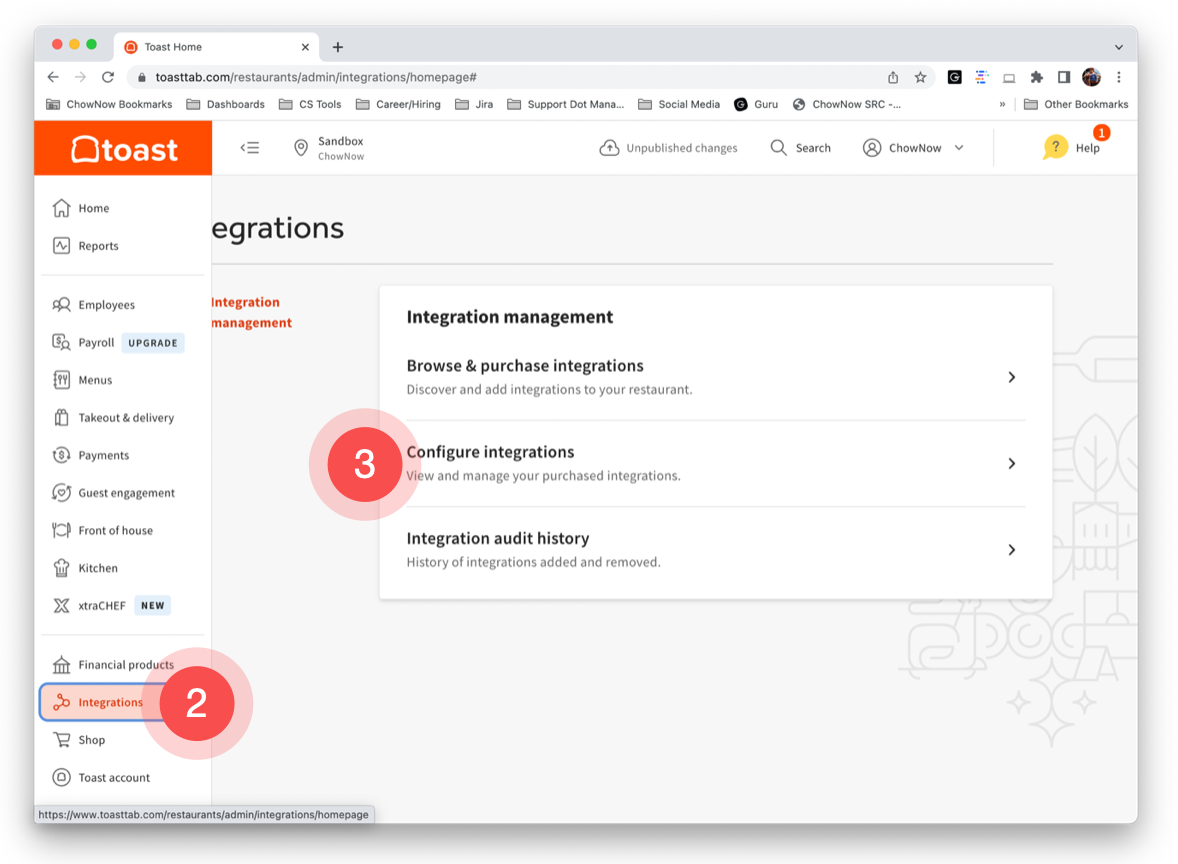
Task: Expand the Browse & purchase integrations row arrow
Action: click(1011, 377)
